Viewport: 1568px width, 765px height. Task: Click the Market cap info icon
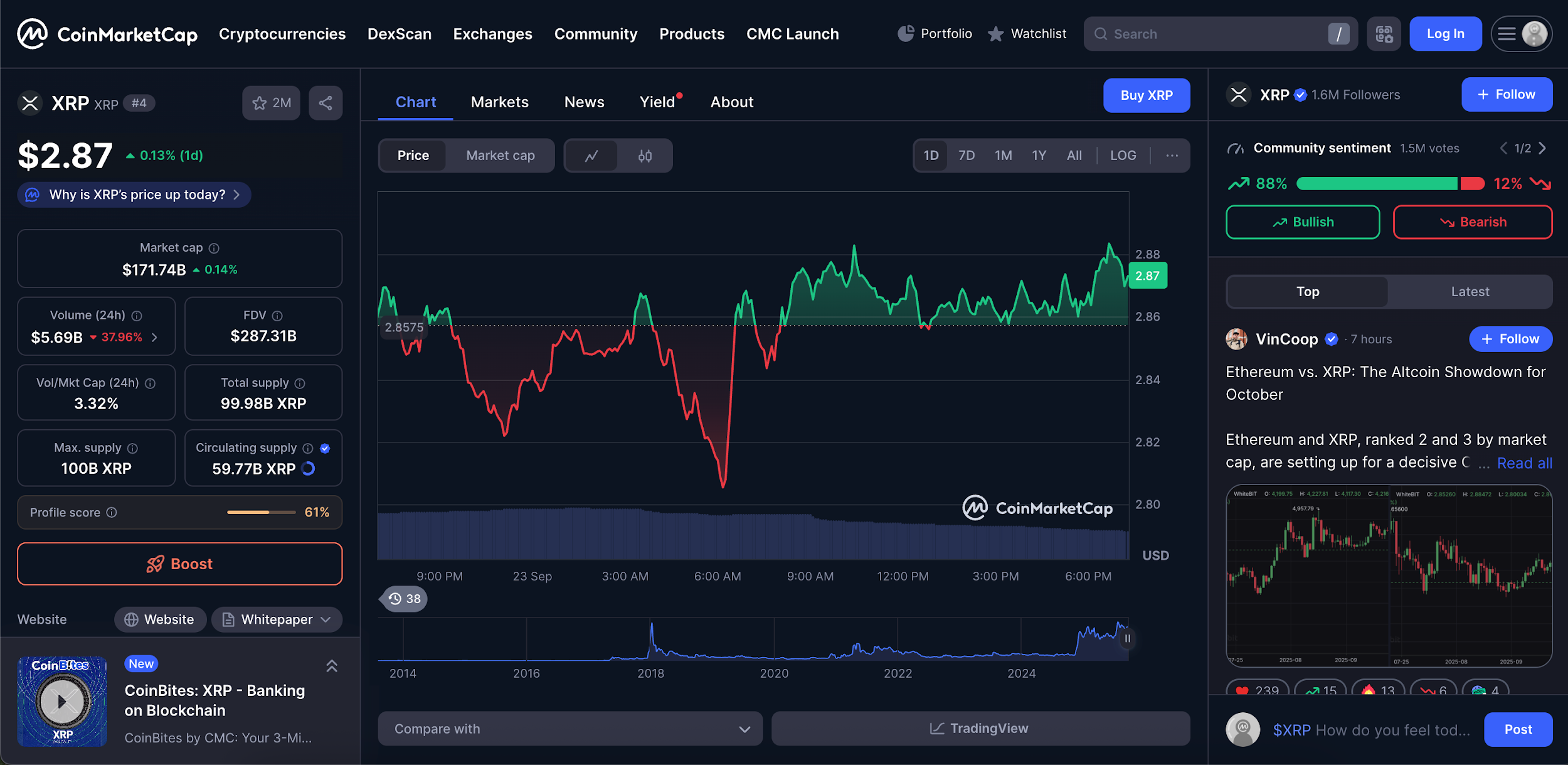214,248
